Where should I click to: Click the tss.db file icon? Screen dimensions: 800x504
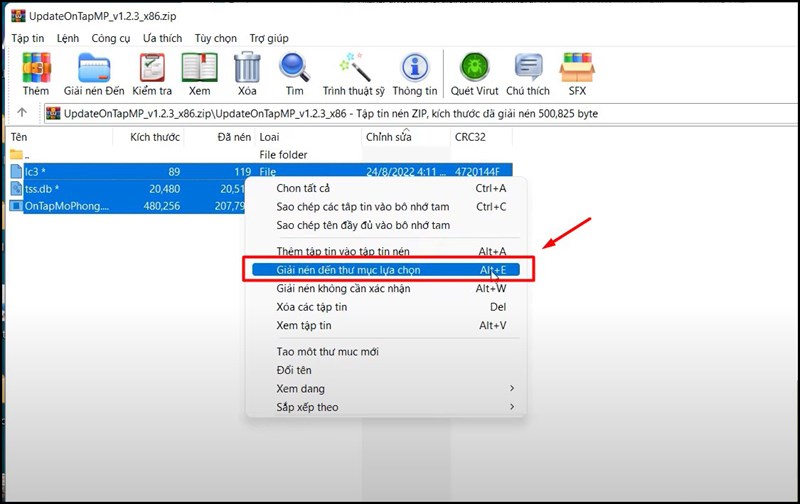pyautogui.click(x=16, y=189)
